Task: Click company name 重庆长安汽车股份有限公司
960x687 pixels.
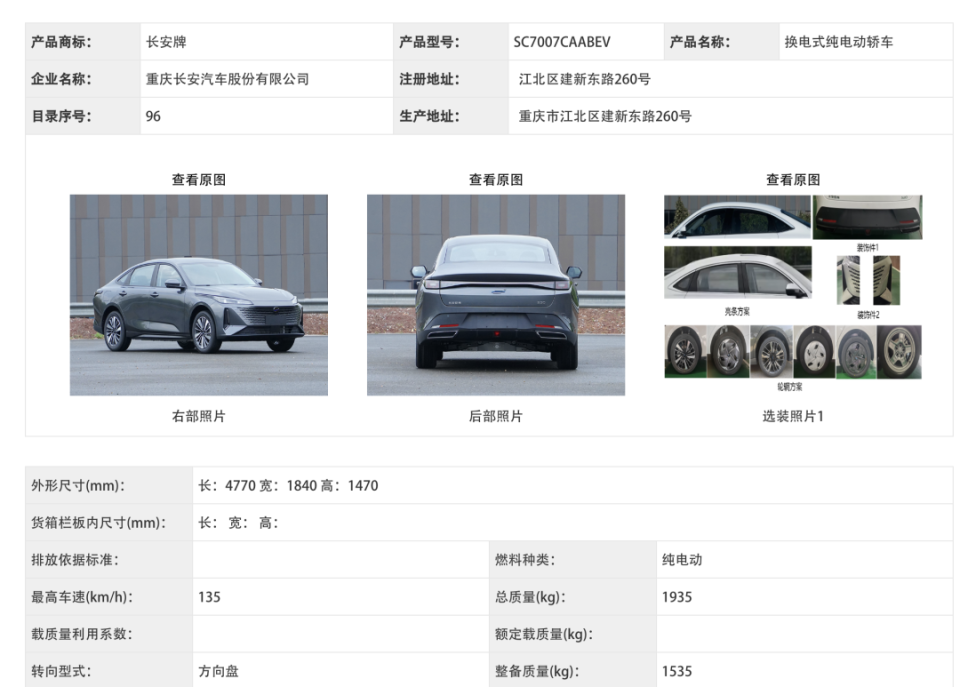Action: click(227, 79)
